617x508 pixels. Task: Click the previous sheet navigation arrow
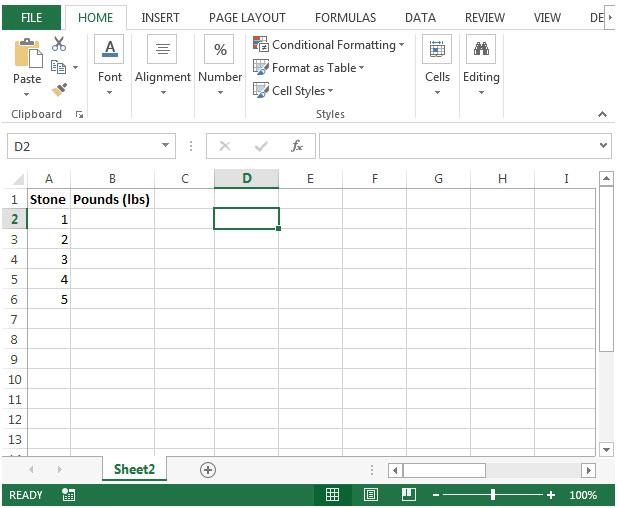point(31,469)
